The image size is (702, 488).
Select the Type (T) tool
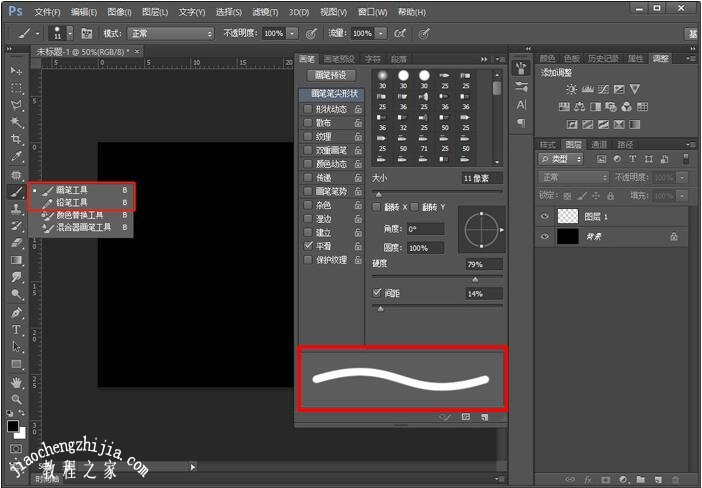tap(16, 329)
